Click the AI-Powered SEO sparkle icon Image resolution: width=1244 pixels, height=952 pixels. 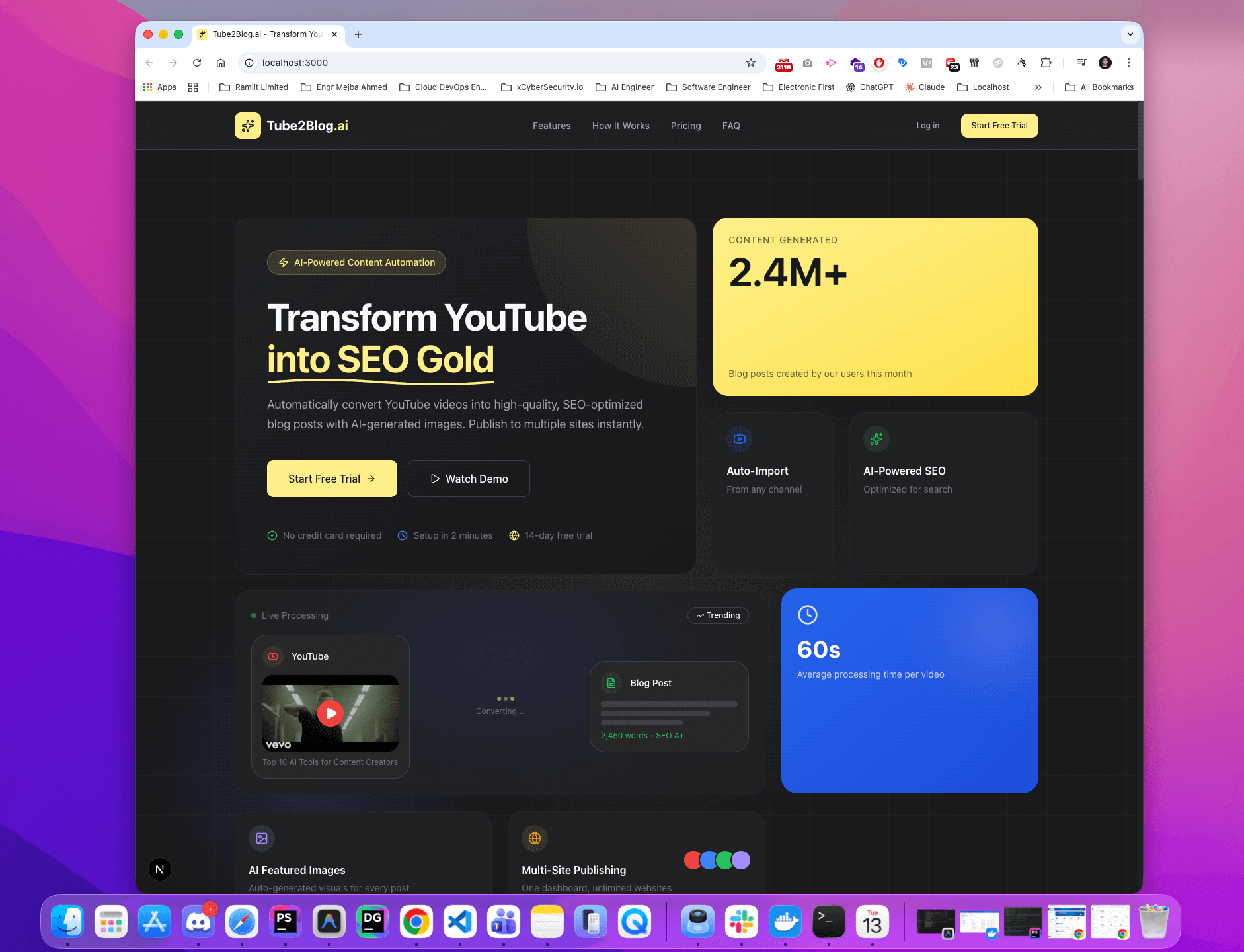pyautogui.click(x=876, y=439)
